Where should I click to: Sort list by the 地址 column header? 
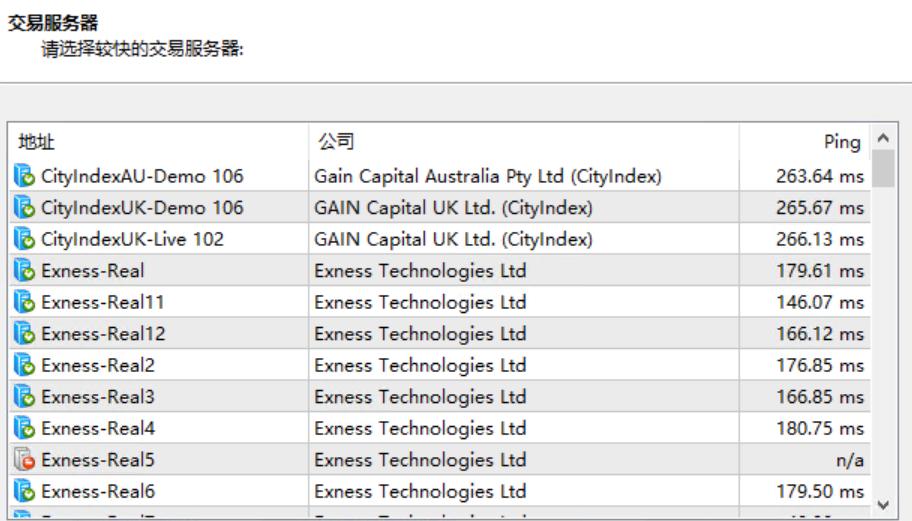coord(158,142)
